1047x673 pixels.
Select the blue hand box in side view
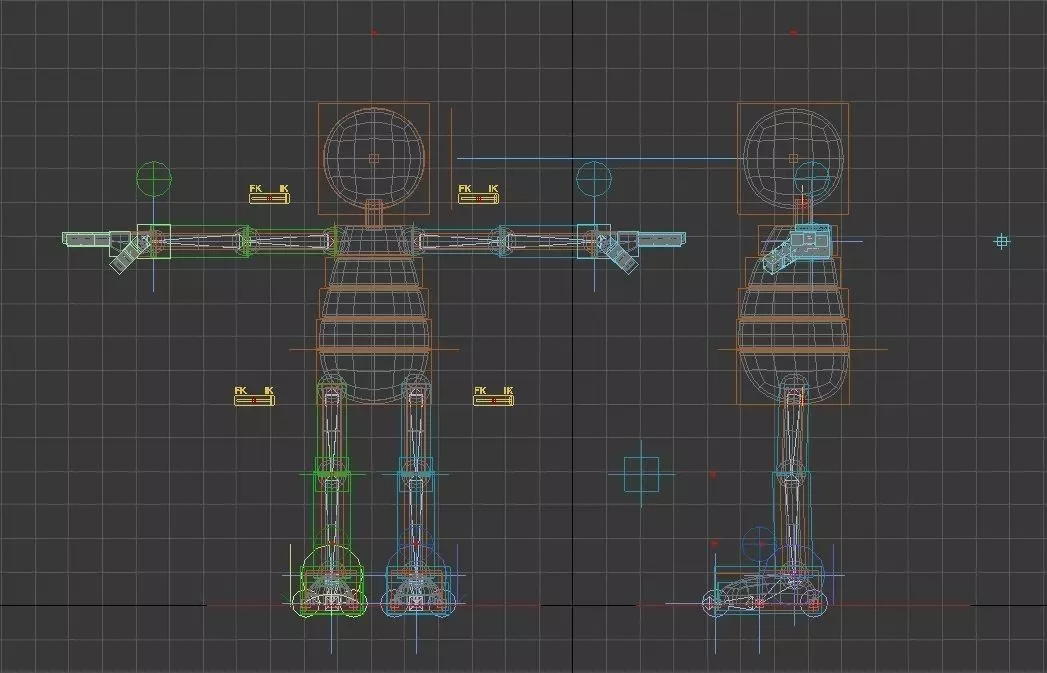[x=811, y=241]
